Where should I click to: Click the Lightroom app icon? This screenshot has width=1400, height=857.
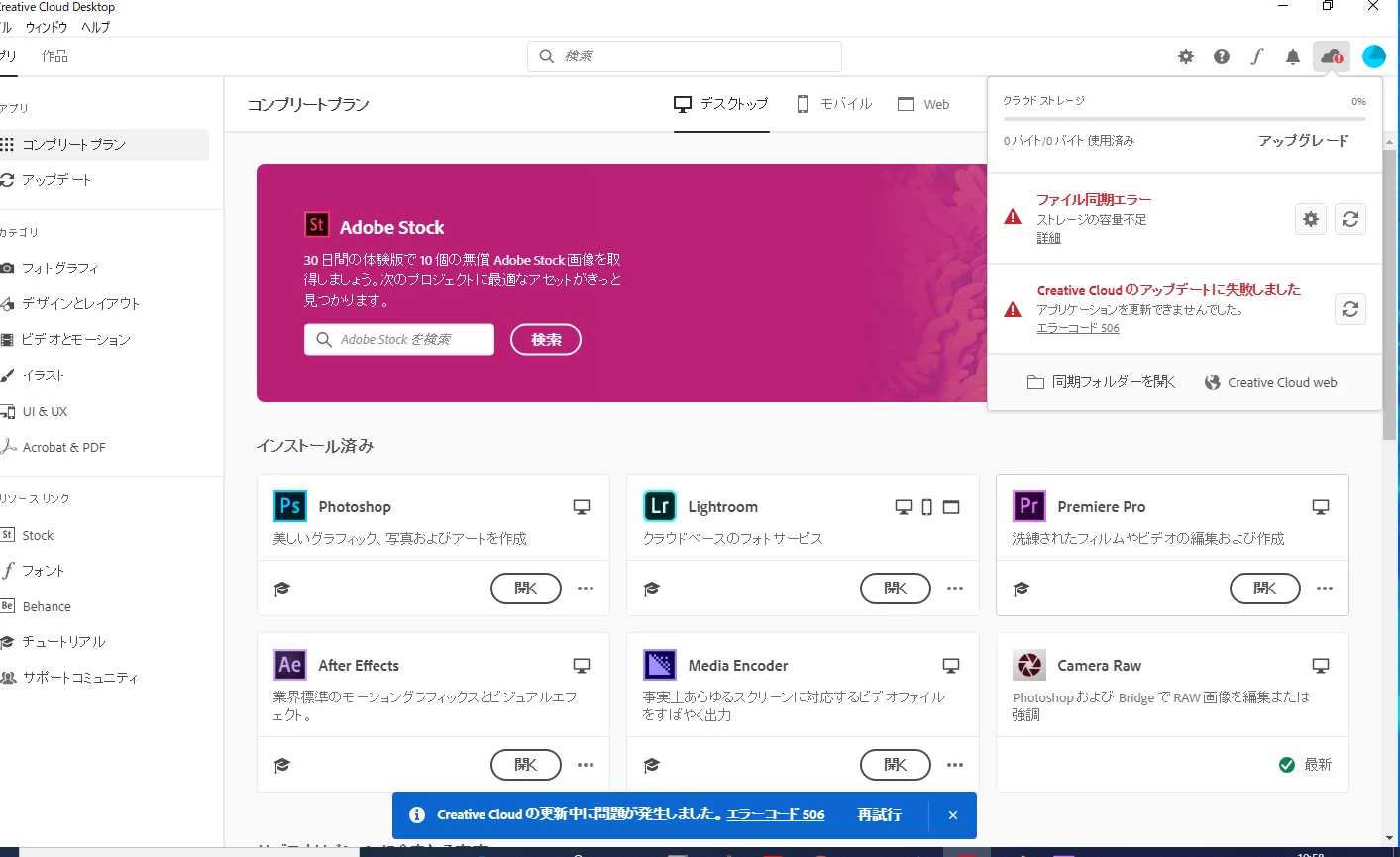660,506
